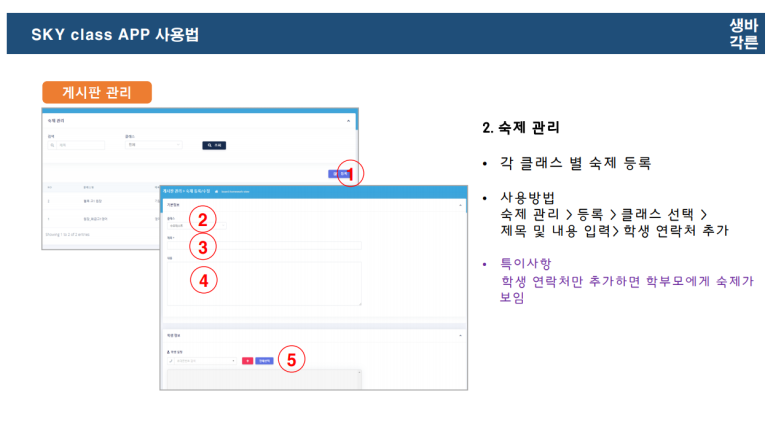Image resolution: width=773 pixels, height=430 pixels.
Task: Click the '사용방법' bullet text
Action: (528, 198)
